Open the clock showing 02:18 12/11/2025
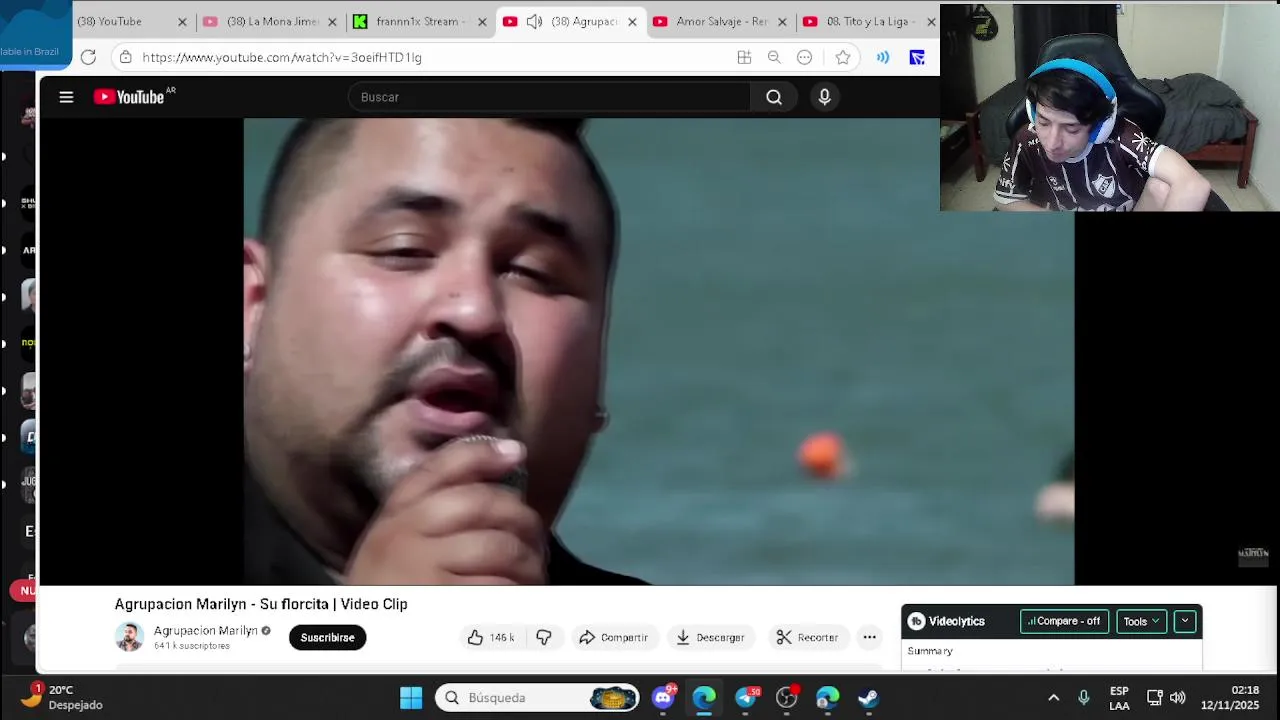The width and height of the screenshot is (1280, 720). (1230, 698)
